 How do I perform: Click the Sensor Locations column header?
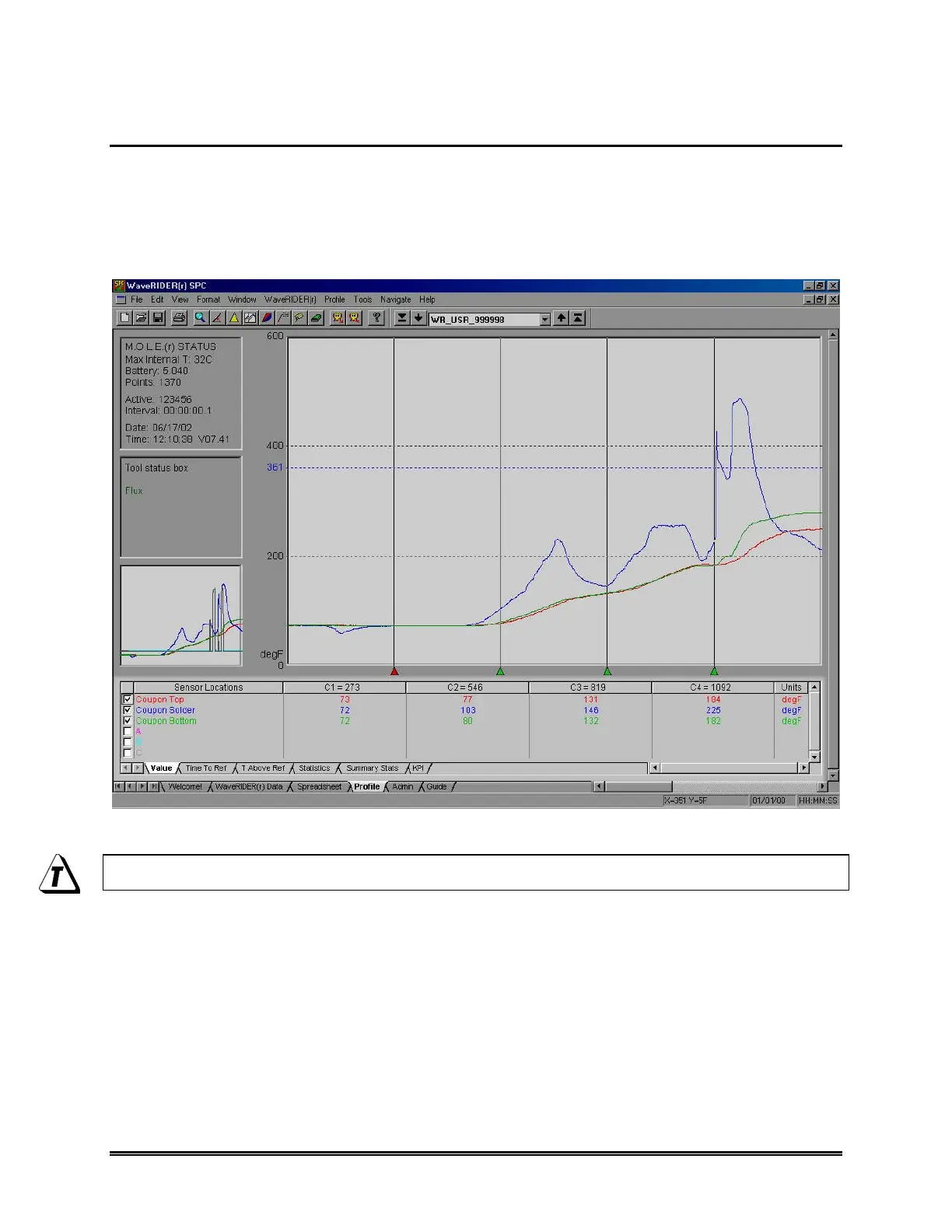[x=208, y=688]
